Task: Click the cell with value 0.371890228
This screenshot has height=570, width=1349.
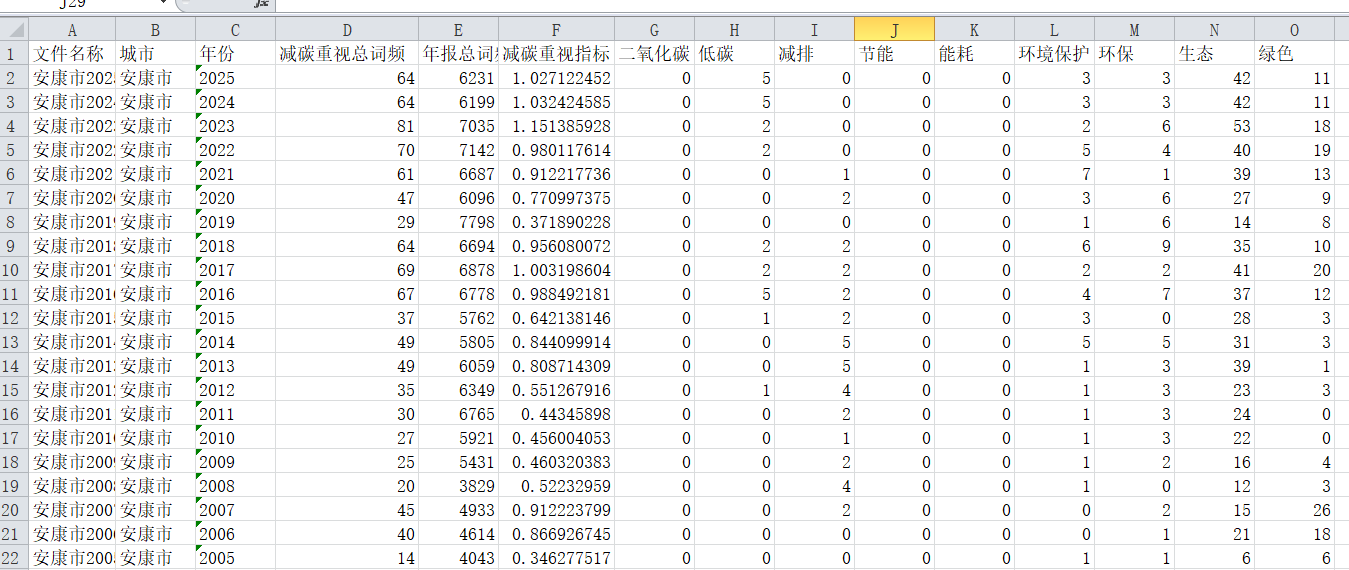Action: 556,222
